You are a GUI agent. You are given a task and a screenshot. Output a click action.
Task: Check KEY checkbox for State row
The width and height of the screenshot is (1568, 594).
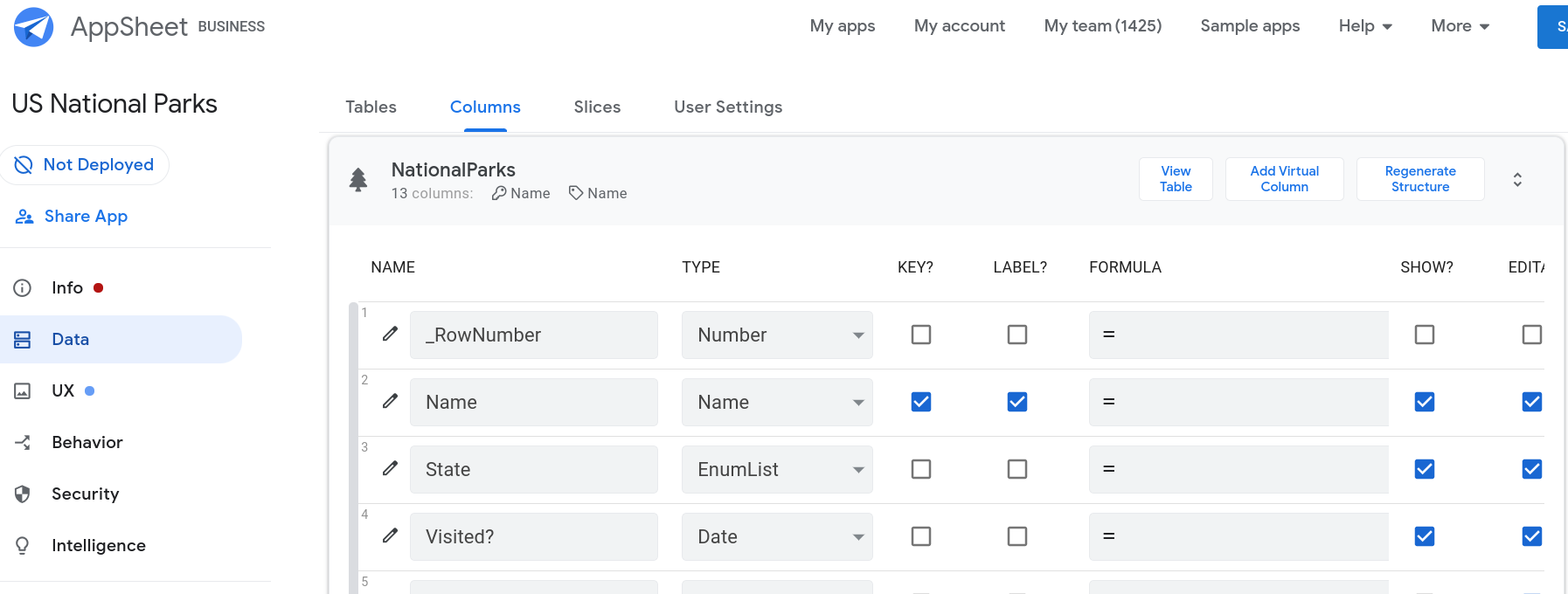(921, 469)
